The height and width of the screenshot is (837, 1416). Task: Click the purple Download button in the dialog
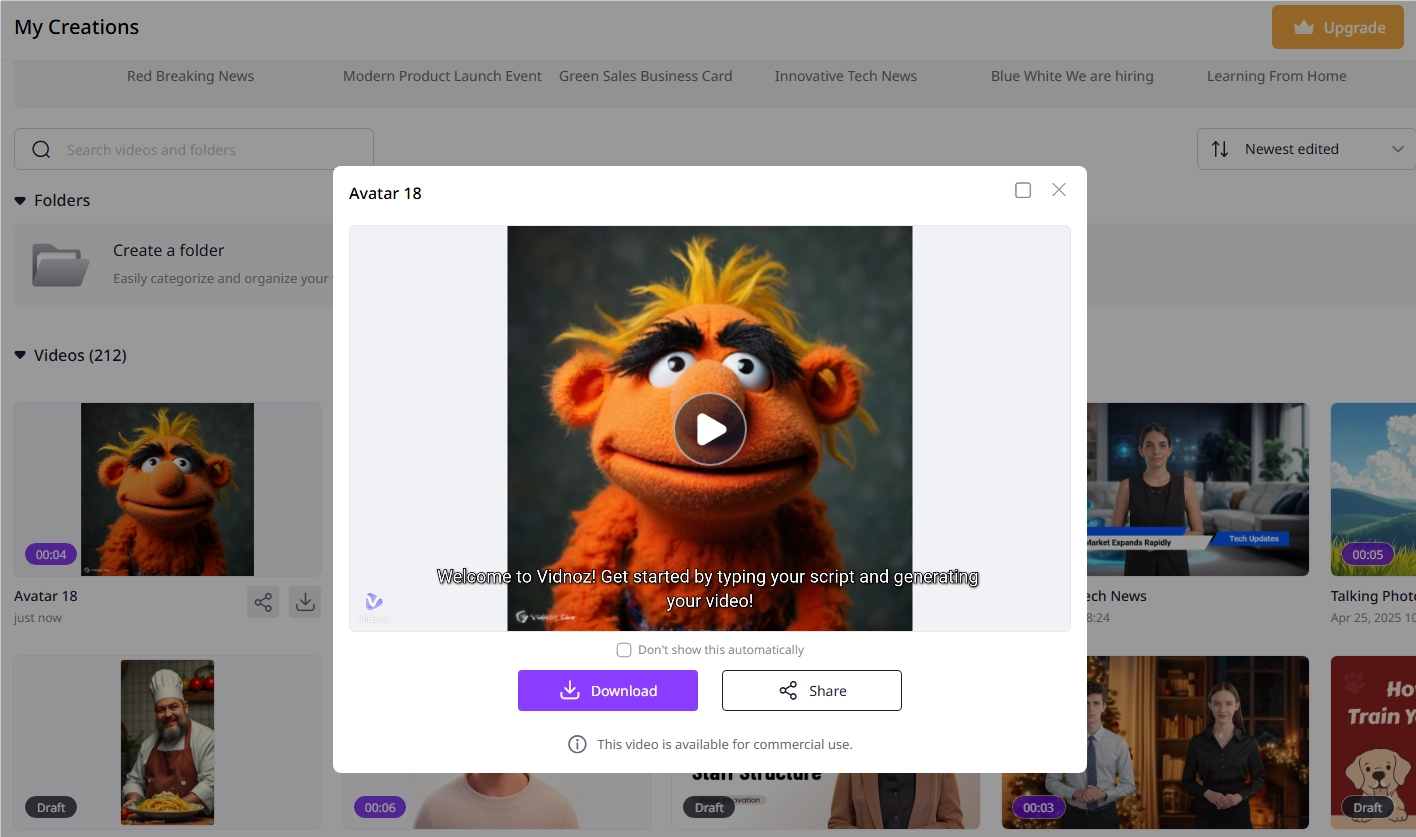(607, 690)
